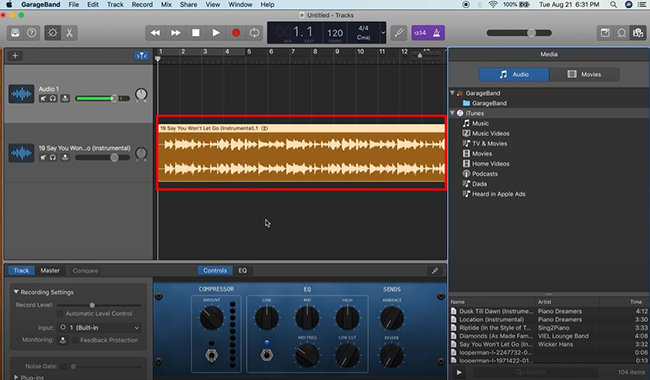Open Spotlight search in menu bar
This screenshot has height=380, width=650.
[613, 5]
